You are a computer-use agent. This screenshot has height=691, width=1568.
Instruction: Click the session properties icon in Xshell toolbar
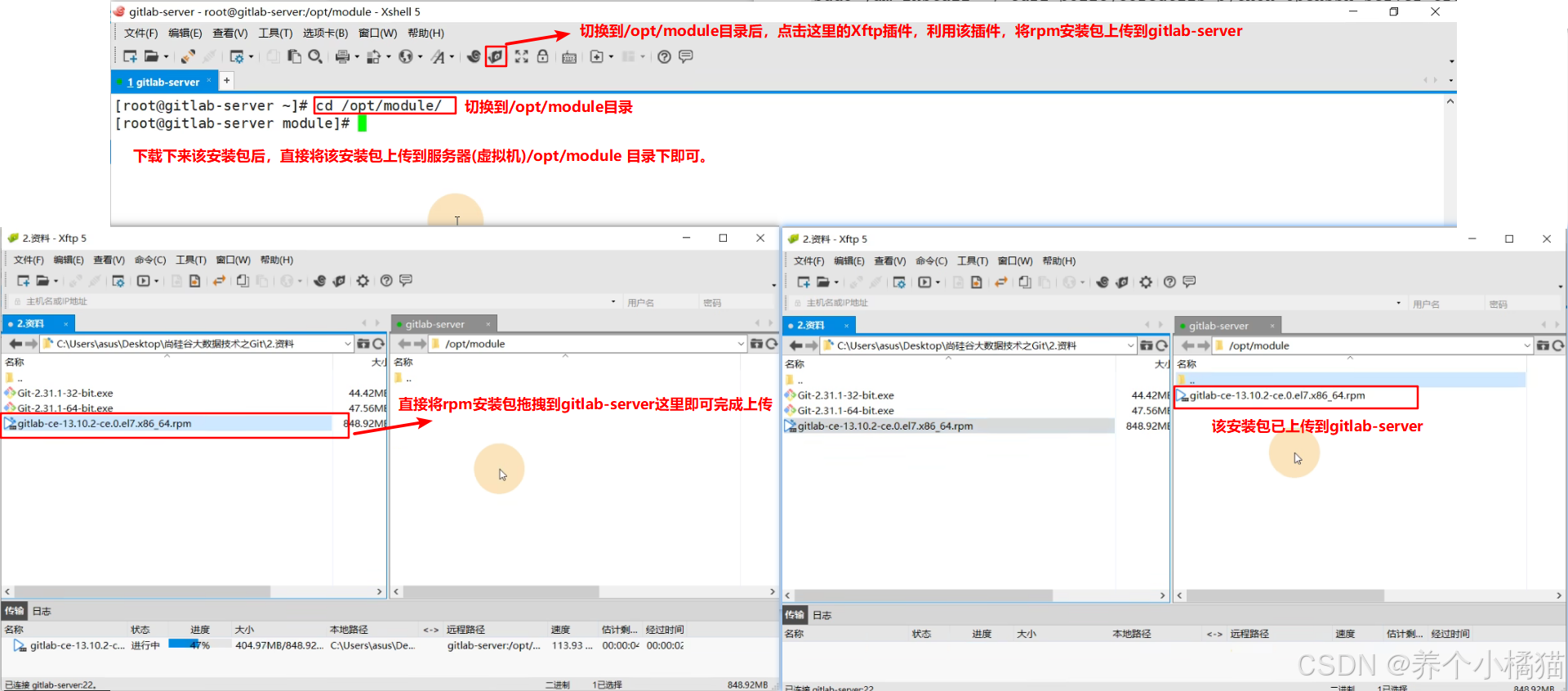pyautogui.click(x=237, y=56)
